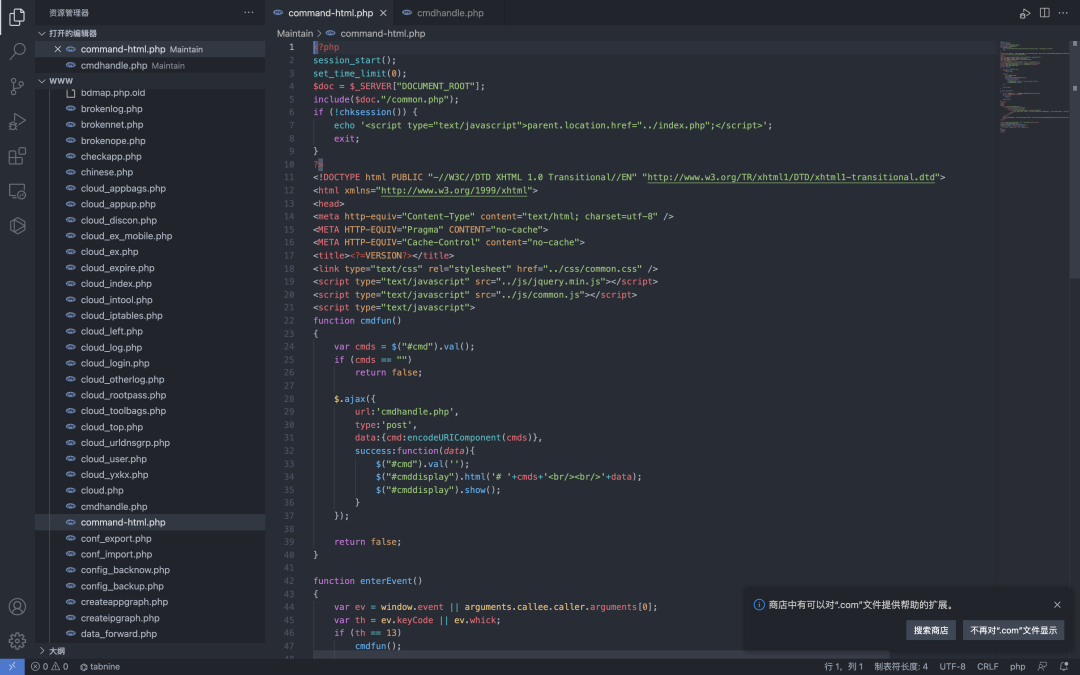Collapse the WWW folder section

42,81
